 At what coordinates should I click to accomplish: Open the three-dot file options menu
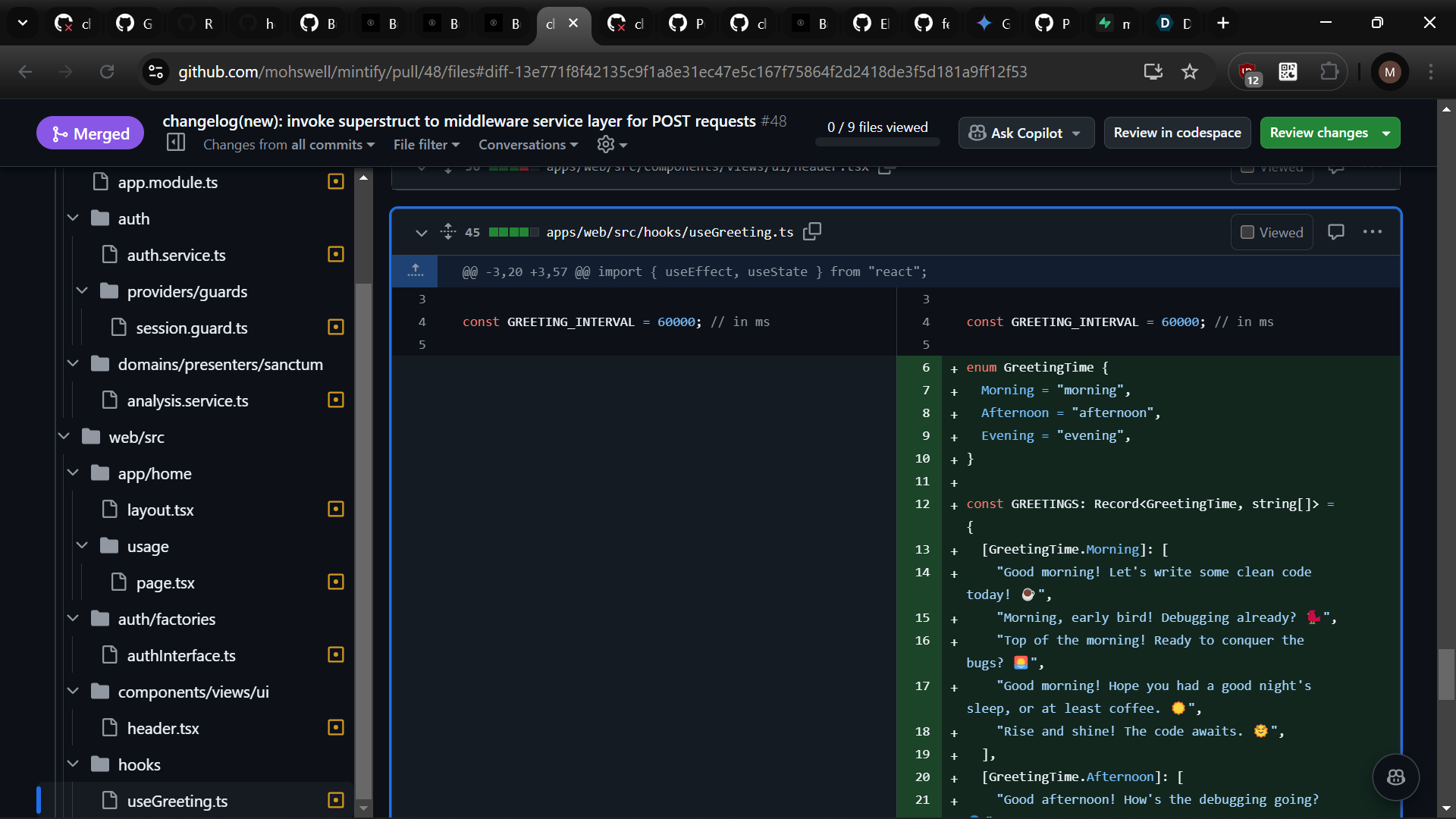[1372, 232]
